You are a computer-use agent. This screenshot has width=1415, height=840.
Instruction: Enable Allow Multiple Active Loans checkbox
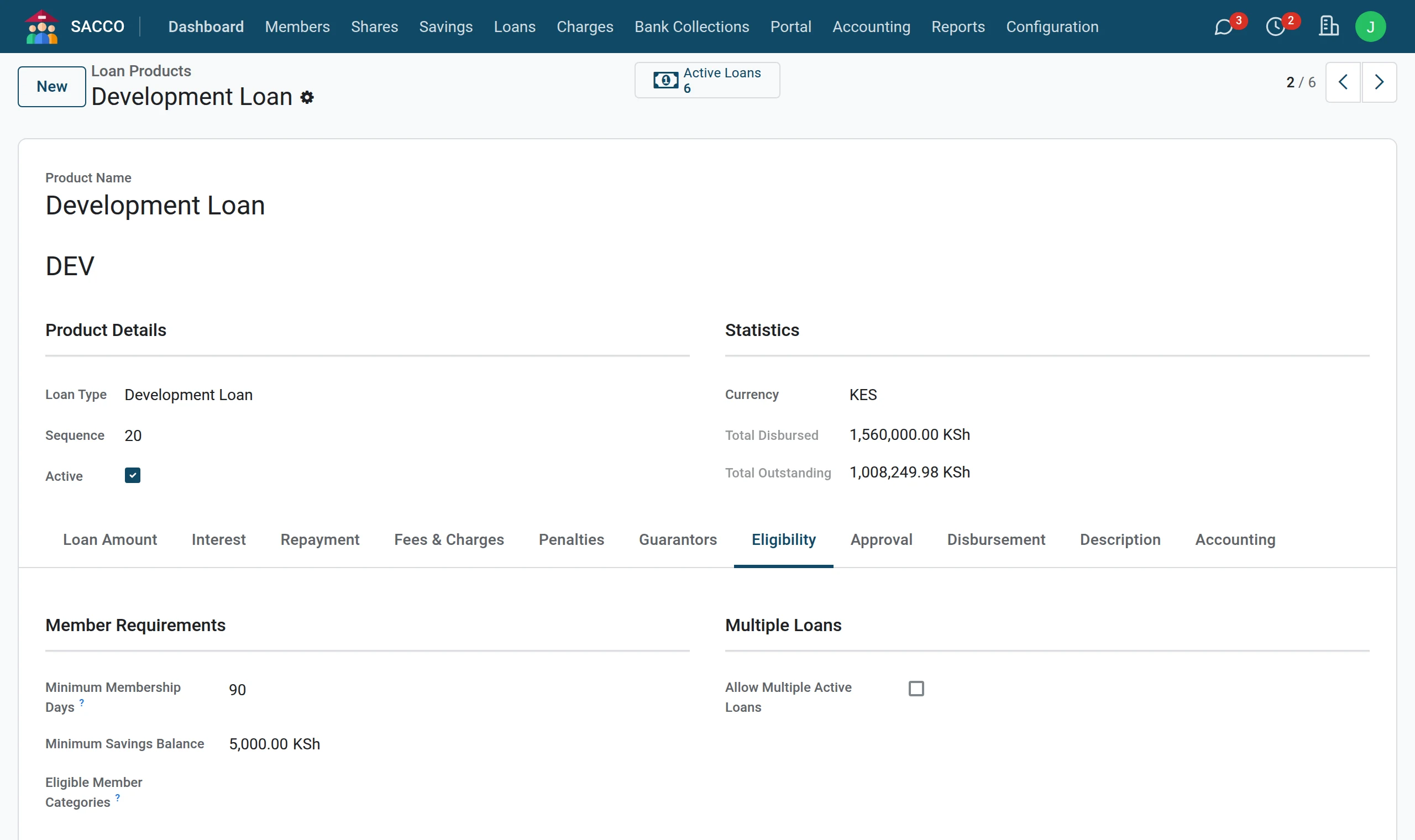[916, 688]
